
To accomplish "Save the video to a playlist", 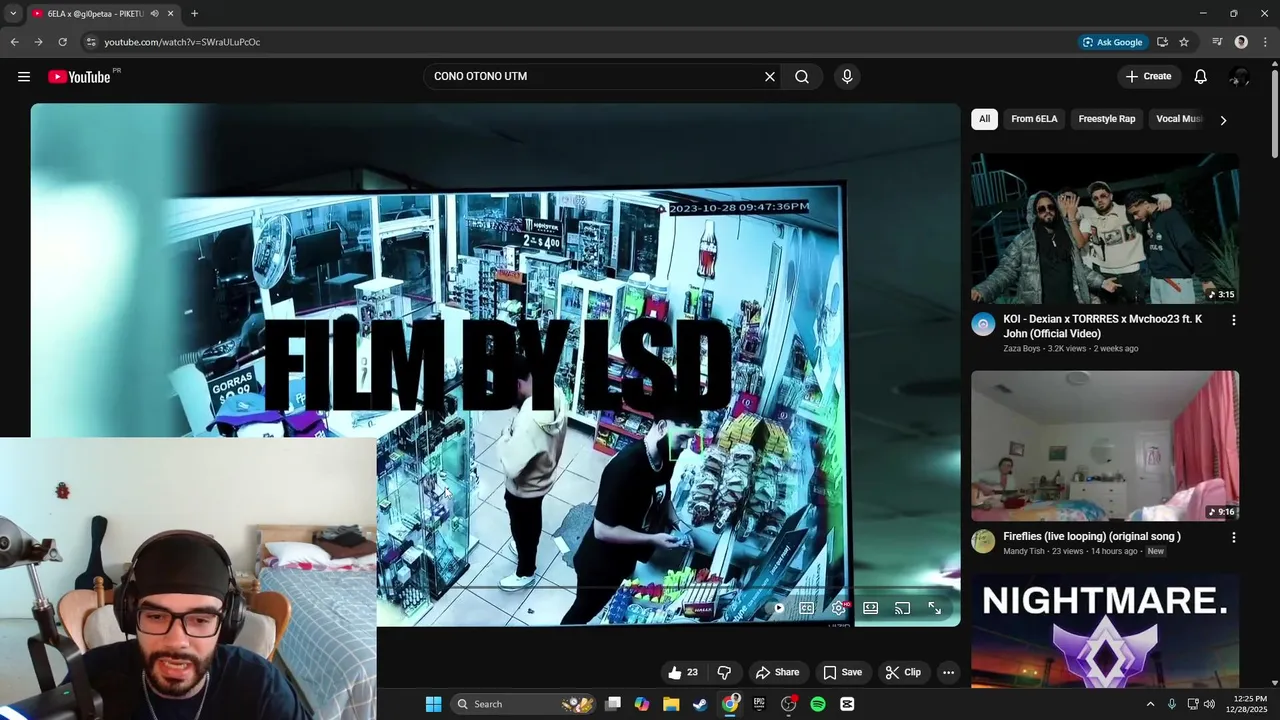I will [x=842, y=673].
